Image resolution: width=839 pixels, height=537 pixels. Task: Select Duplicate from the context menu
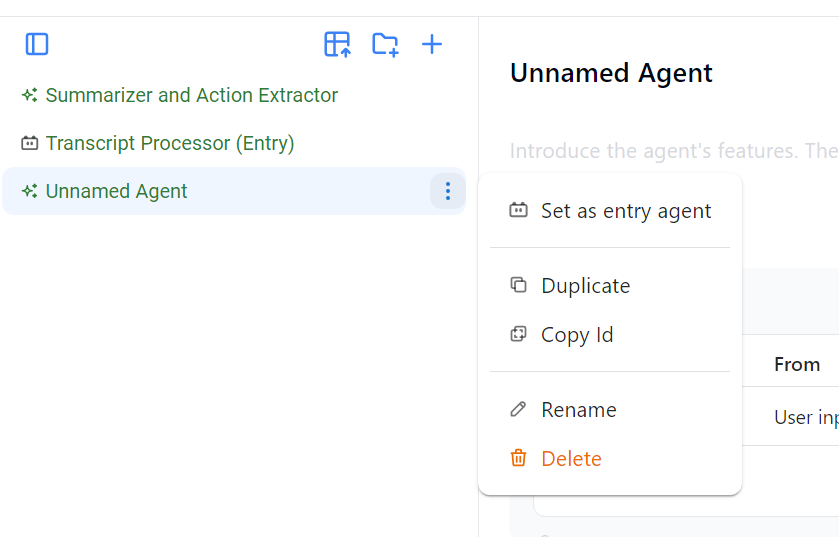pyautogui.click(x=585, y=285)
